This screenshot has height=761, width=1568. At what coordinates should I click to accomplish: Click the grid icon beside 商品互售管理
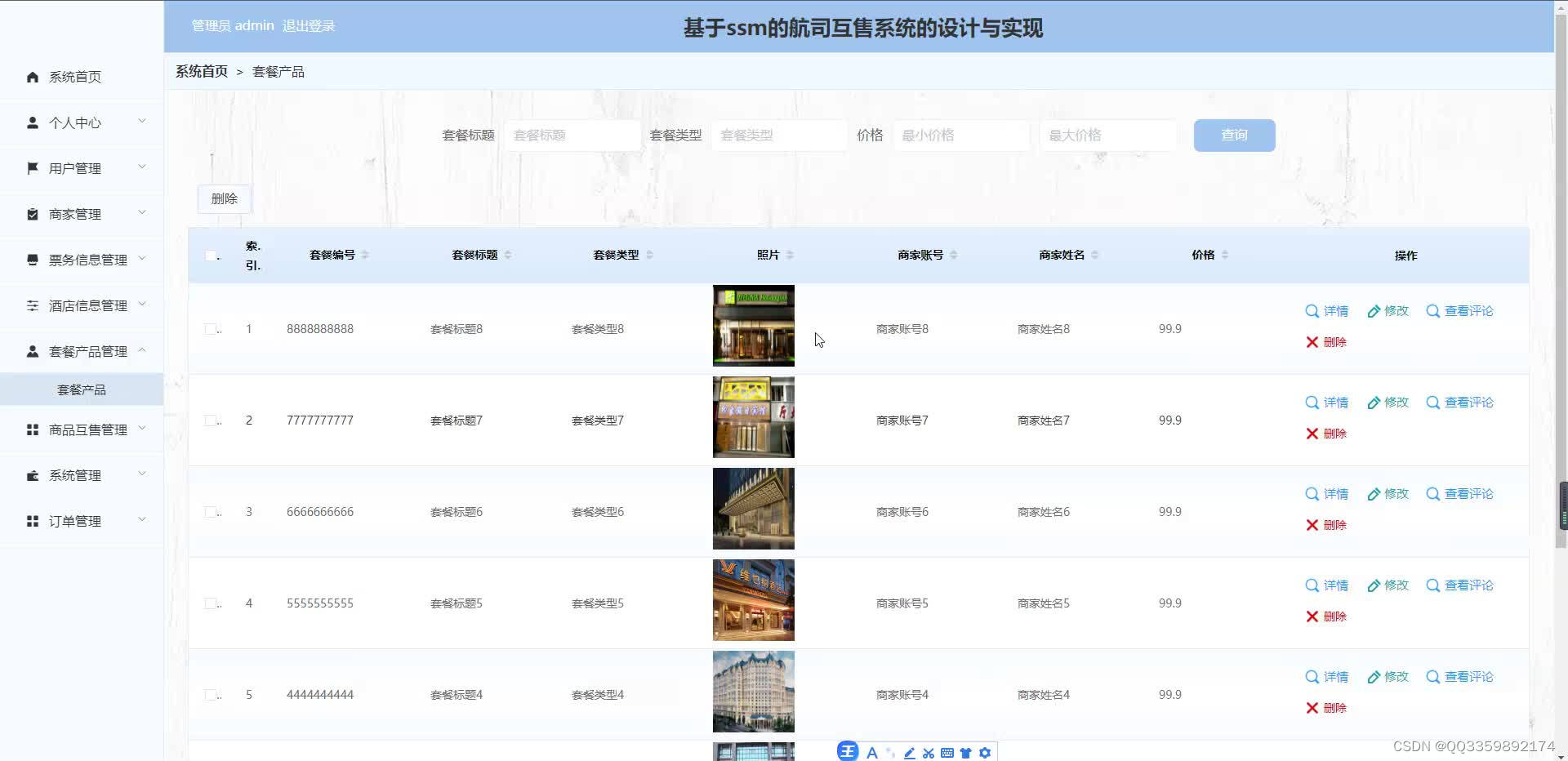click(x=33, y=429)
